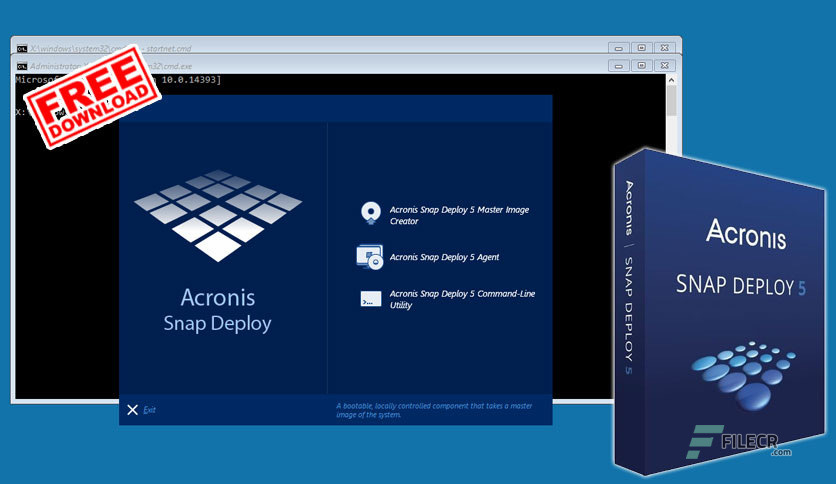Choose Acronis Snap Deploy 5 Command-Line Utility

(462, 299)
